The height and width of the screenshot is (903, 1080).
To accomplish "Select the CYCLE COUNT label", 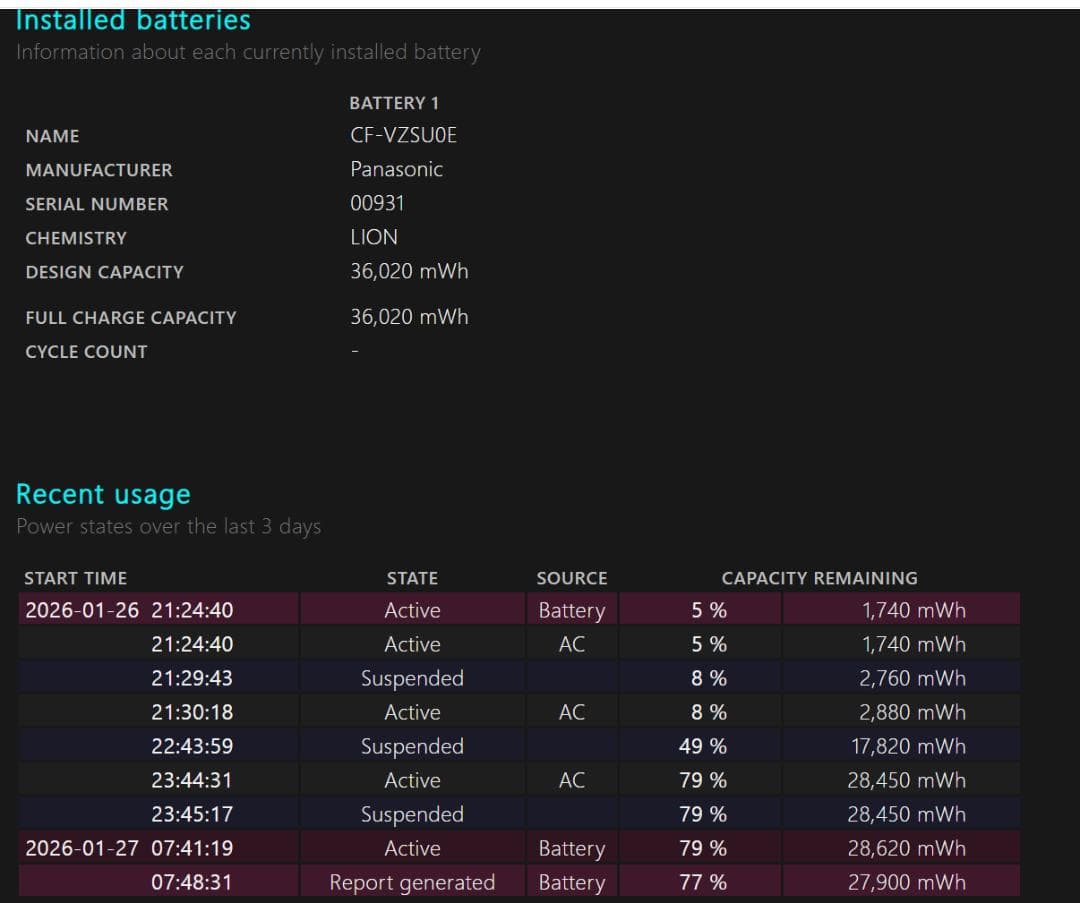I will [86, 352].
